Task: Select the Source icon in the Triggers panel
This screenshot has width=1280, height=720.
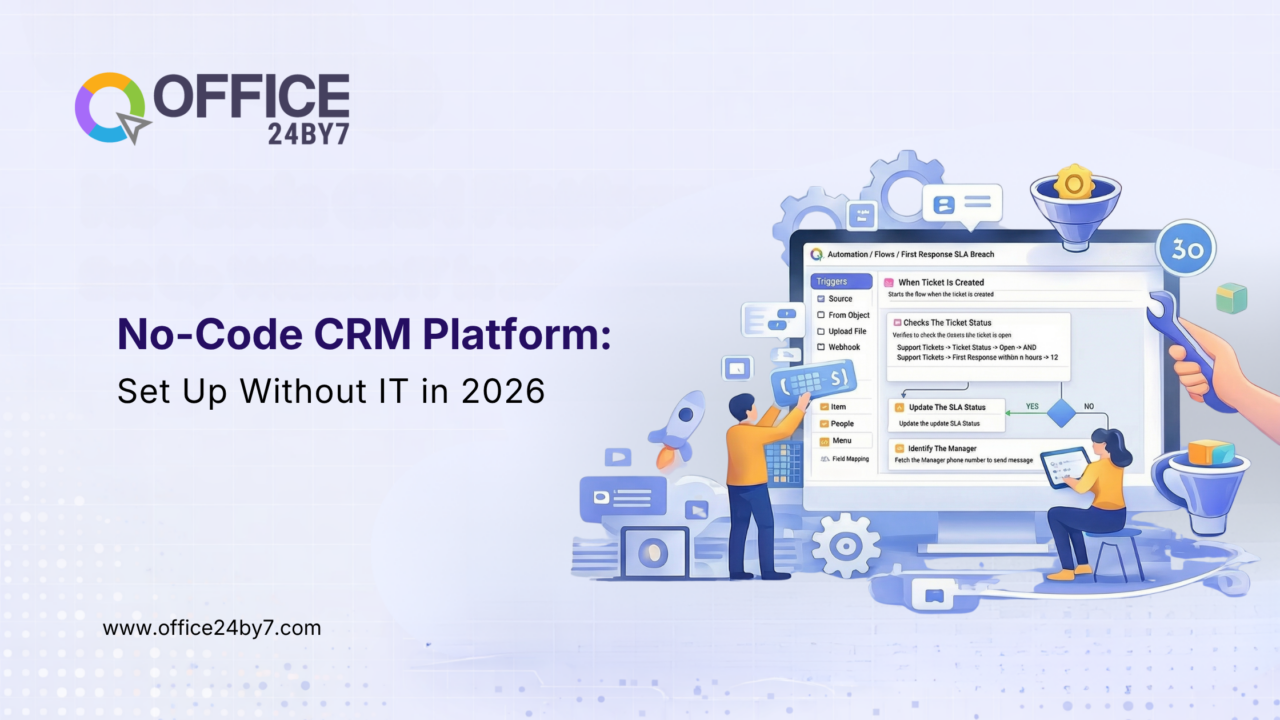Action: pos(821,298)
